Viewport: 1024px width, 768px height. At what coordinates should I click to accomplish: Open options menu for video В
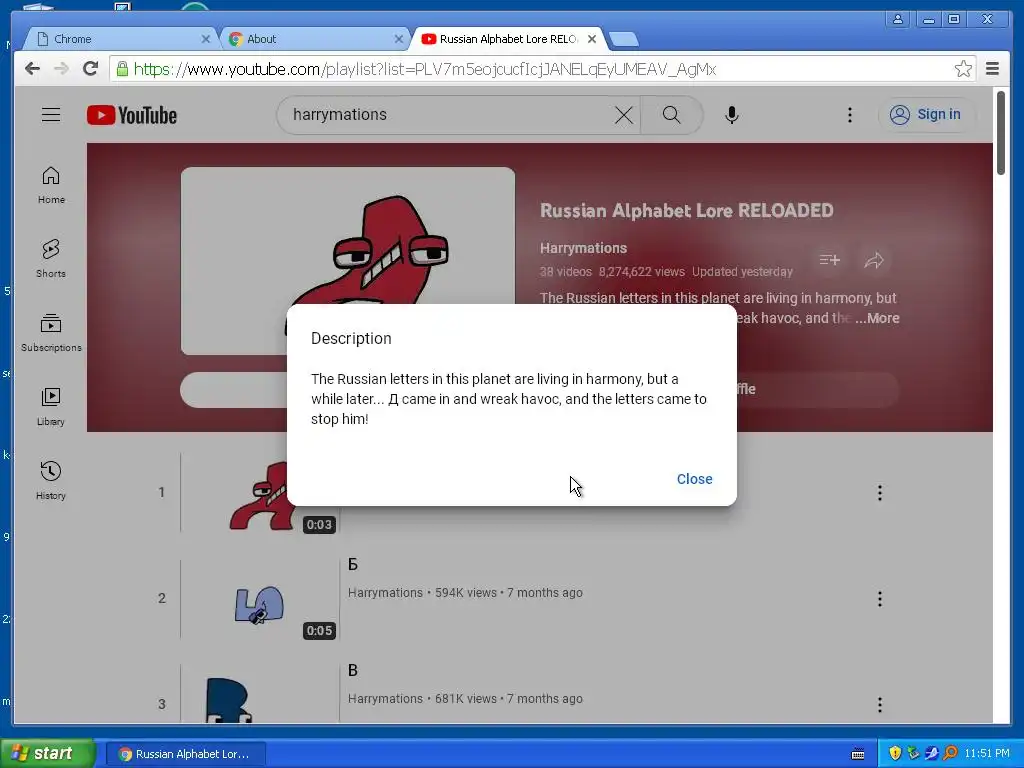(880, 705)
